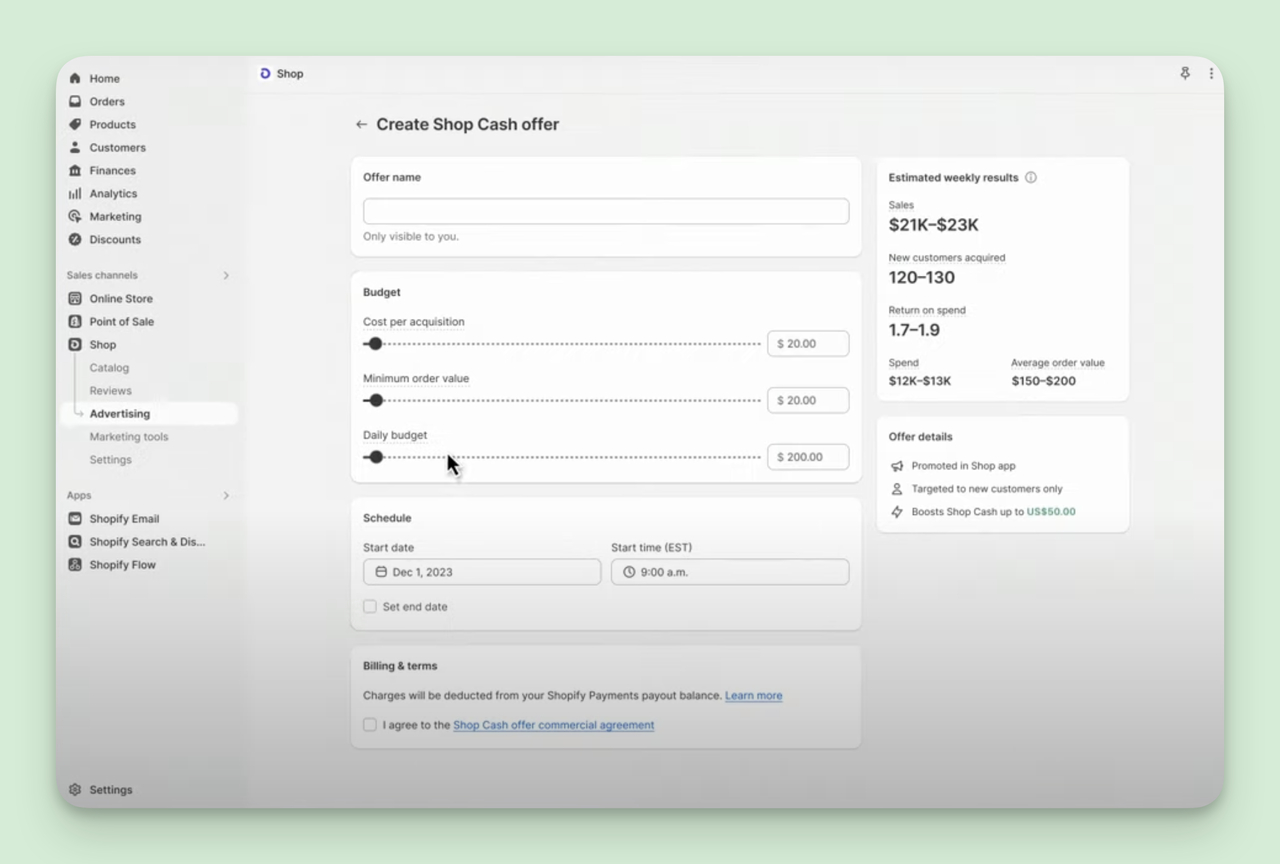Screen dimensions: 1280x864
Task: Click the Analytics bar chart icon
Action: pyautogui.click(x=75, y=193)
